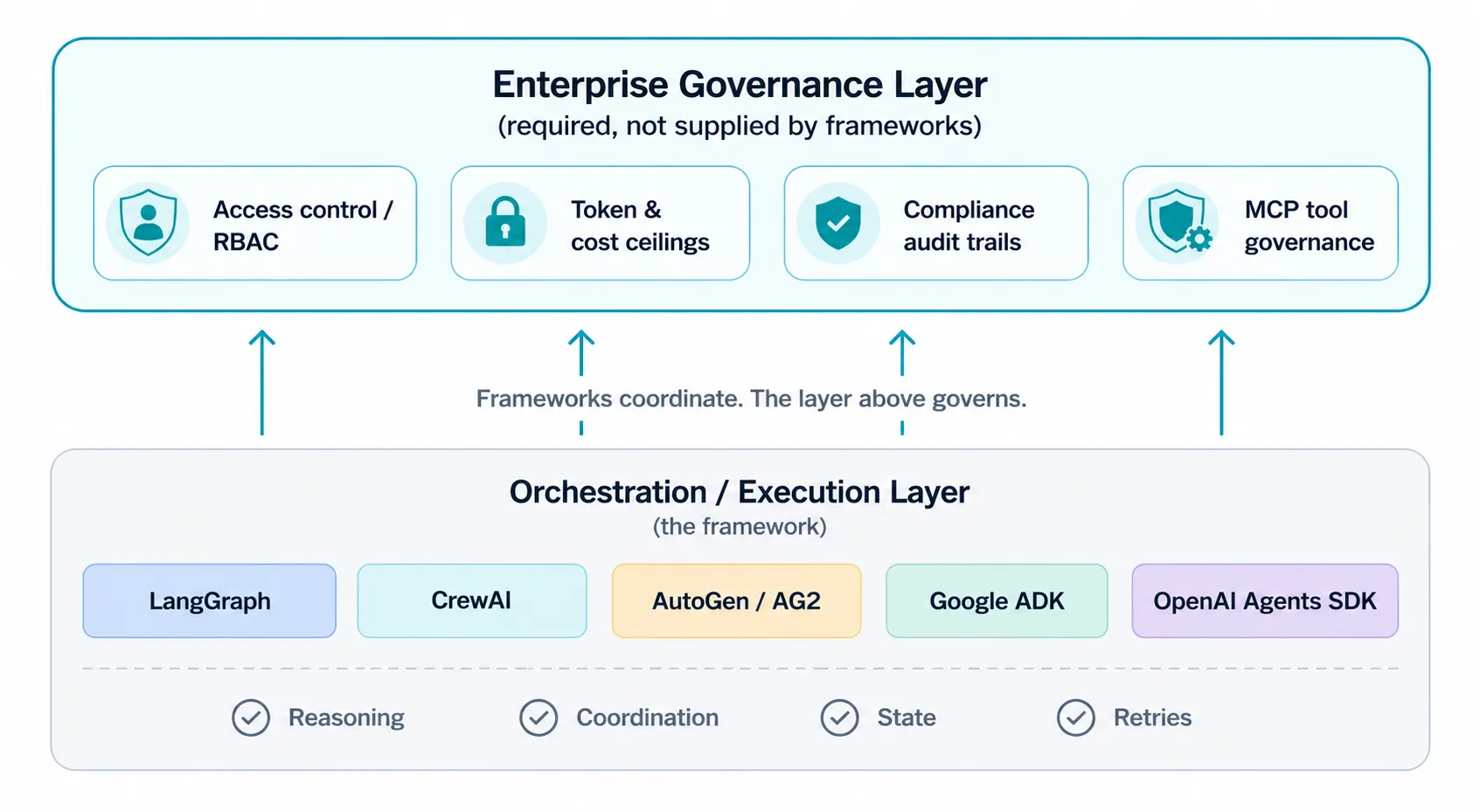This screenshot has height=812, width=1480.
Task: Click the Orchestration / Execution Layer heading
Action: coord(740,492)
